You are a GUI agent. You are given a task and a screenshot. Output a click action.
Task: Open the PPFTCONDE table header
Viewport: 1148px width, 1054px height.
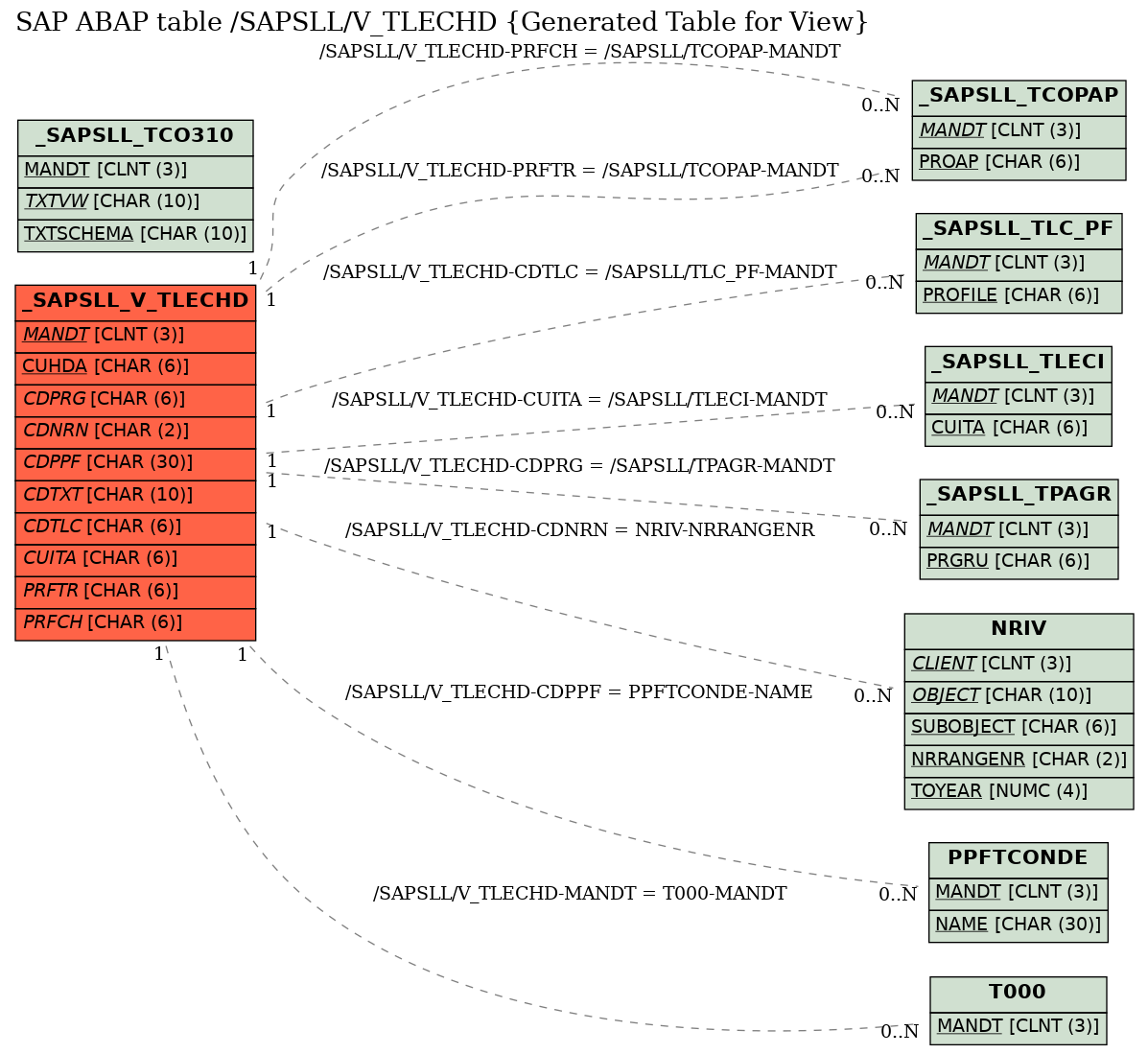[x=1019, y=859]
